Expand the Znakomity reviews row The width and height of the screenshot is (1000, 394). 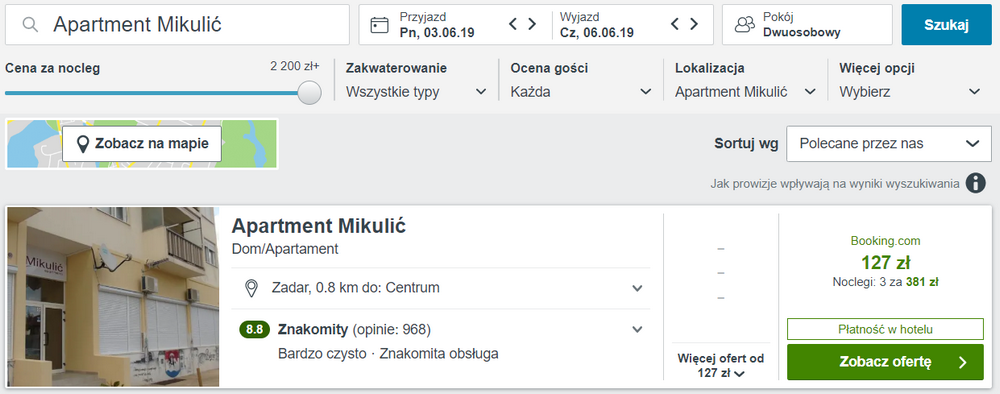click(x=441, y=330)
